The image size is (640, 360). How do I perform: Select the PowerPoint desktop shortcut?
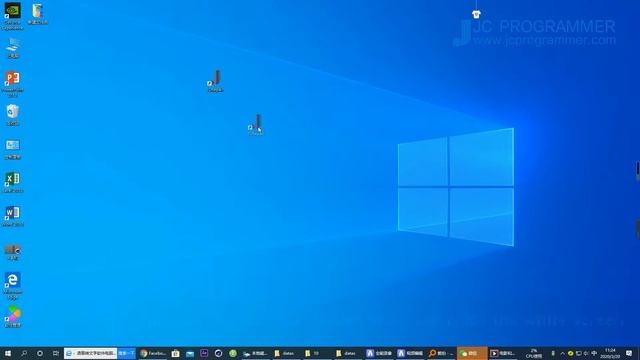click(x=12, y=84)
